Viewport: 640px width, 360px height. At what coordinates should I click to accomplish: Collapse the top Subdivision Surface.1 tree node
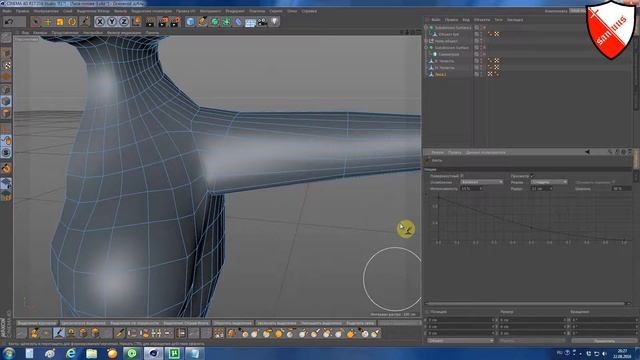(426, 28)
